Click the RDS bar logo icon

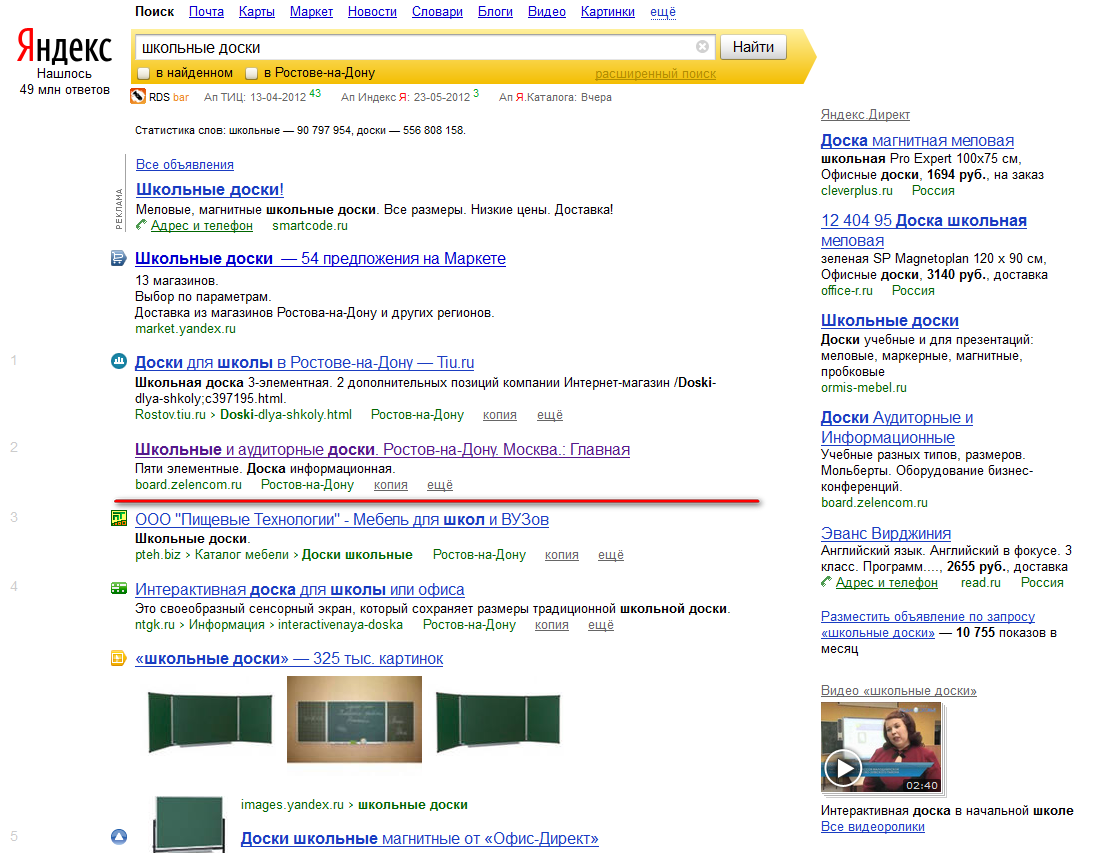pos(138,96)
